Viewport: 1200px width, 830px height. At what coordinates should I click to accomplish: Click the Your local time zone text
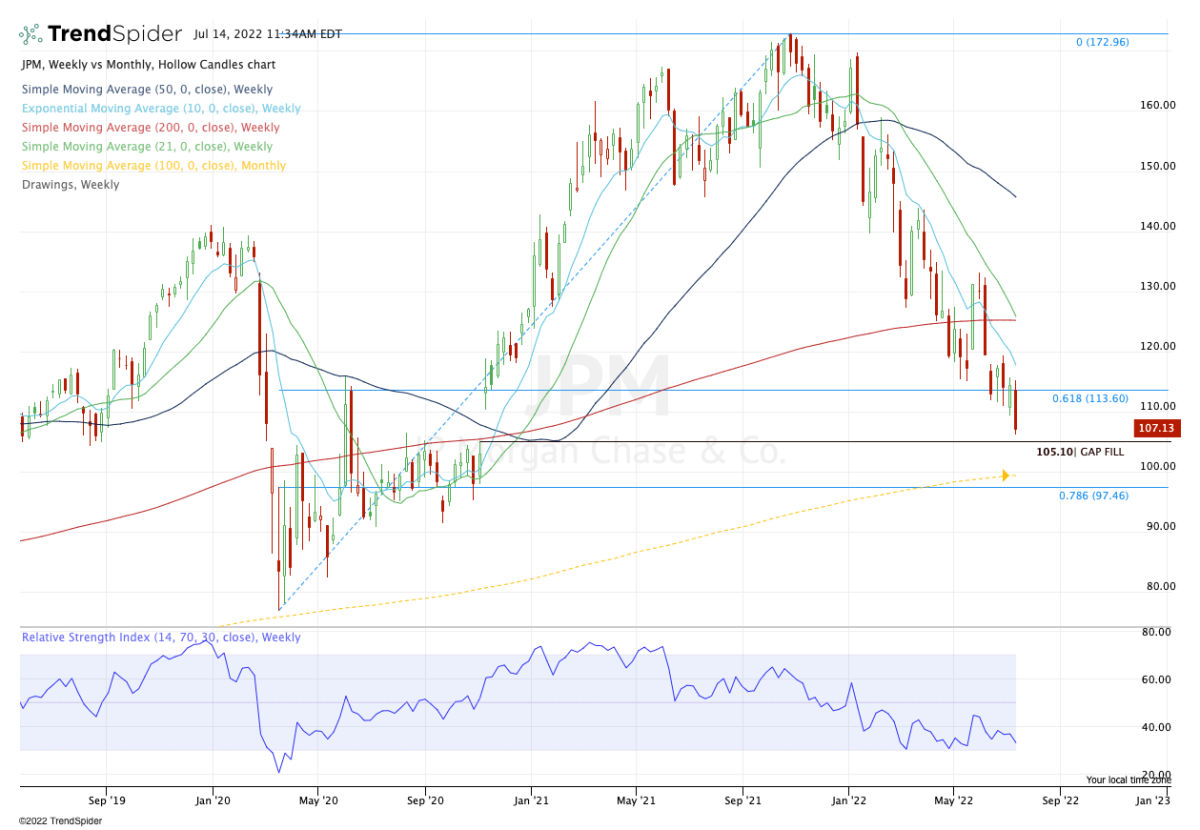coord(1128,780)
